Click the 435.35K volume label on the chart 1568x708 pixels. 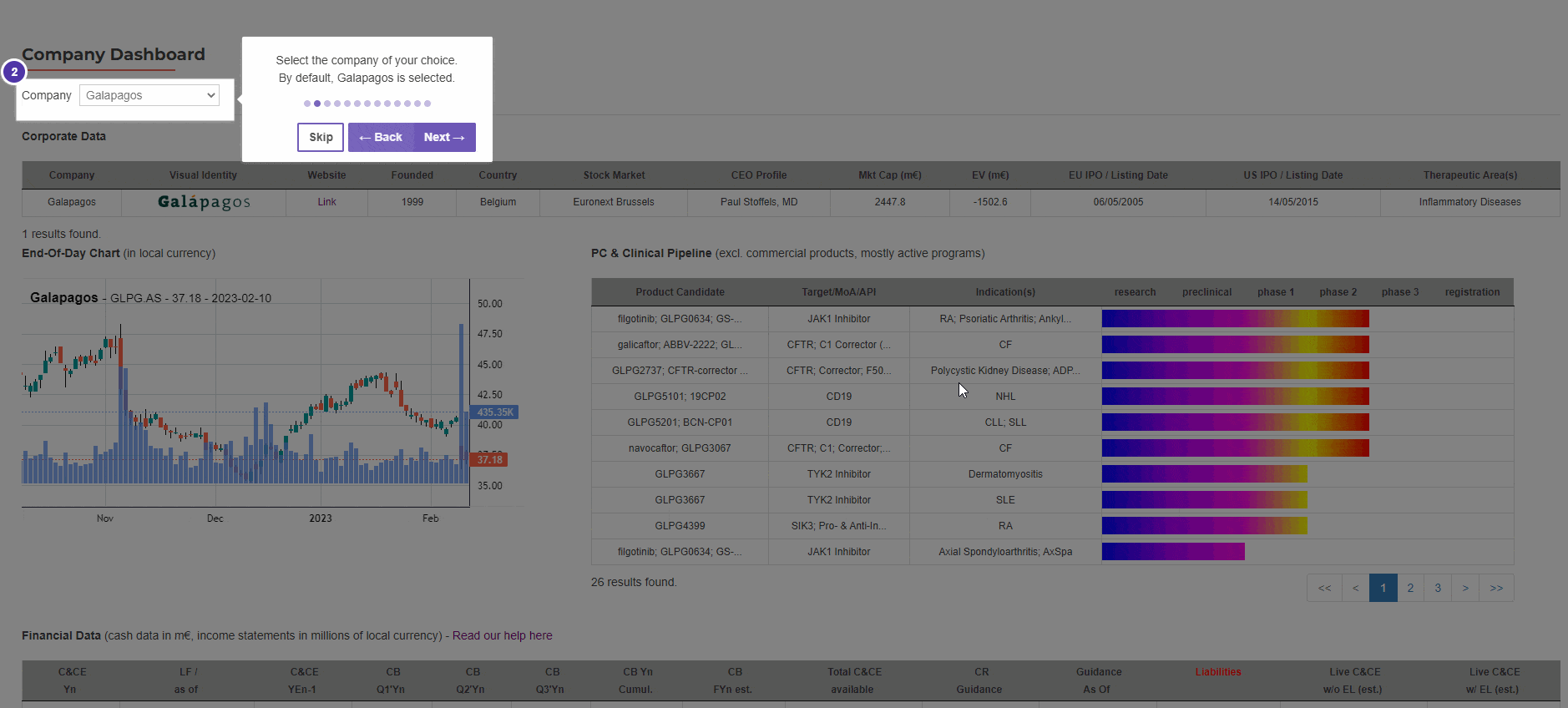(495, 412)
